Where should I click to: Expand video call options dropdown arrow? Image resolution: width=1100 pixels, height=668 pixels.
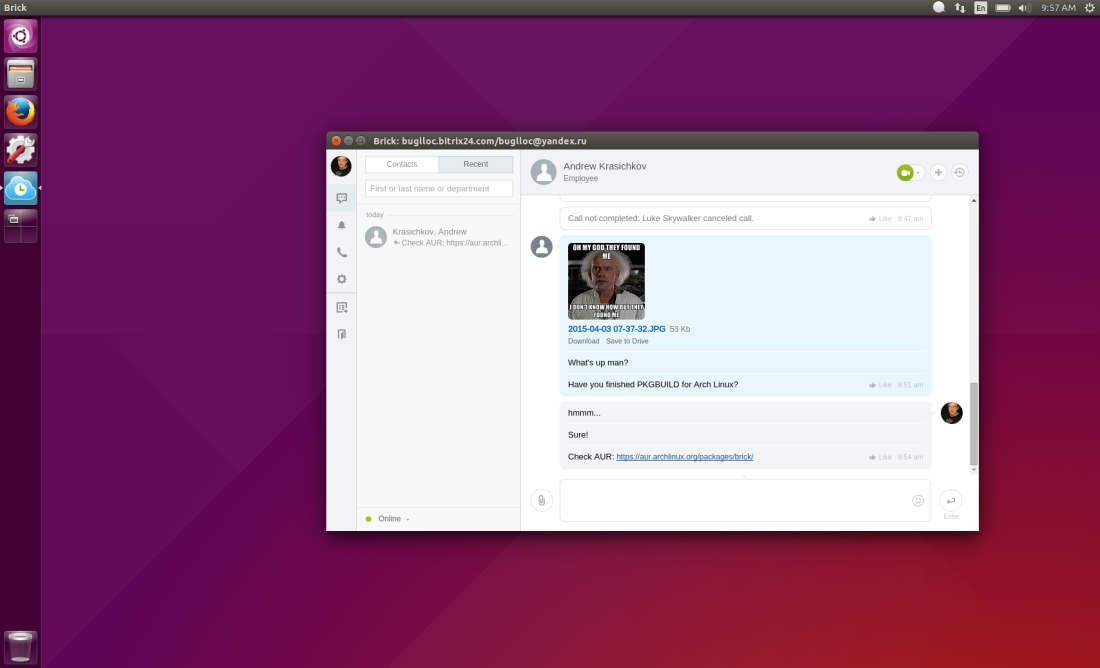point(919,173)
